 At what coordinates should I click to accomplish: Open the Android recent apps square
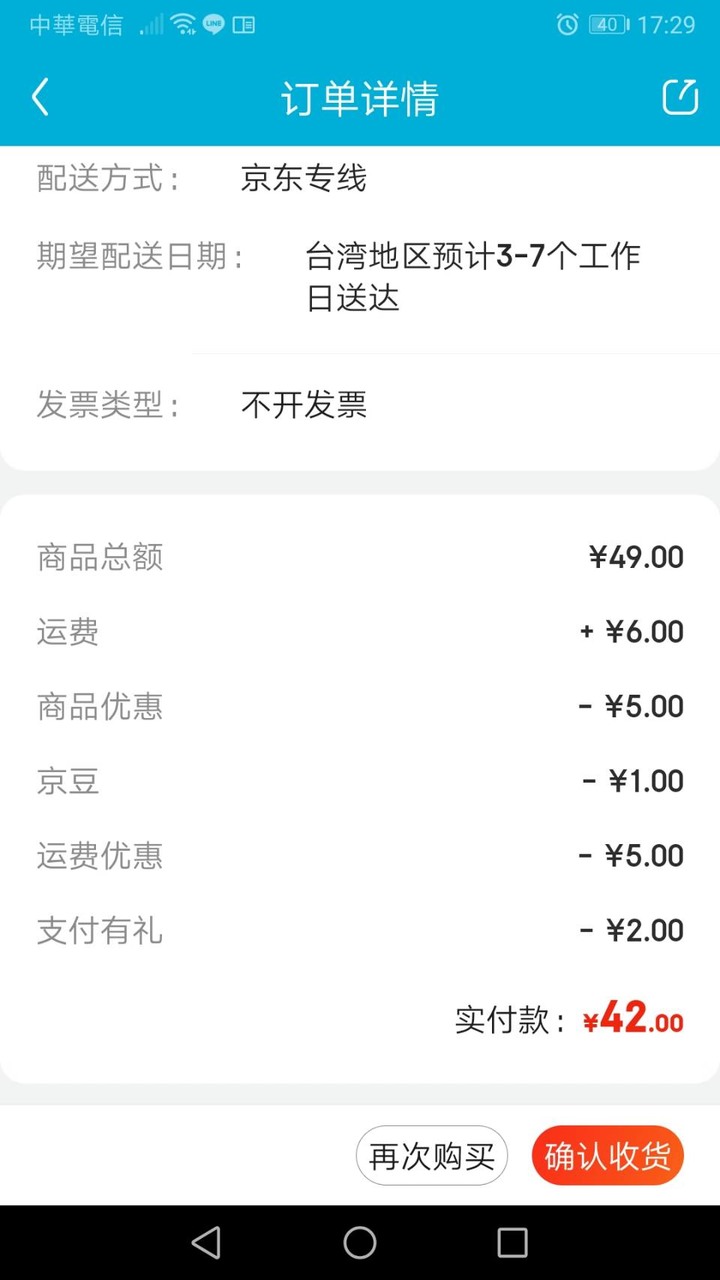[512, 1242]
